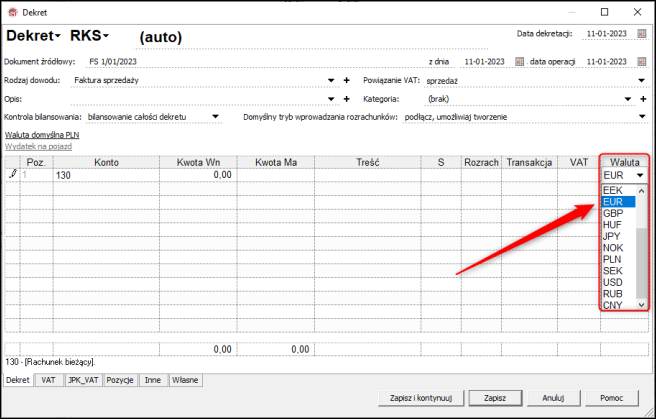Expand the Dekret heading dropdown

[x=58, y=36]
